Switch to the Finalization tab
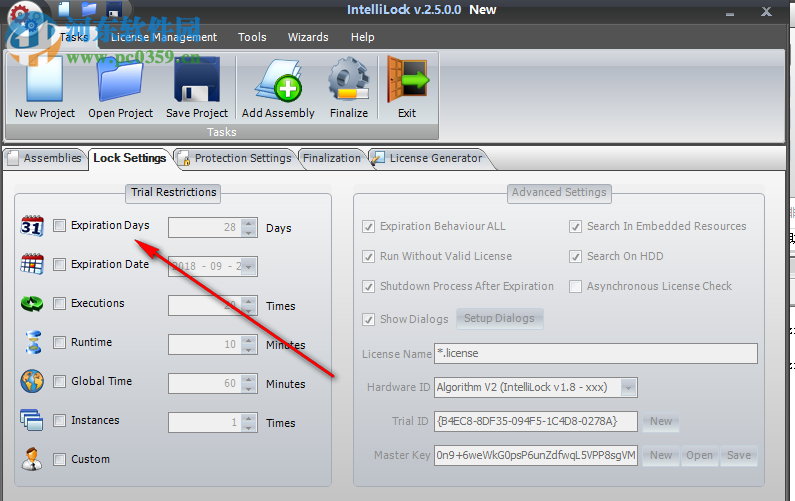Image resolution: width=795 pixels, height=501 pixels. (x=332, y=158)
